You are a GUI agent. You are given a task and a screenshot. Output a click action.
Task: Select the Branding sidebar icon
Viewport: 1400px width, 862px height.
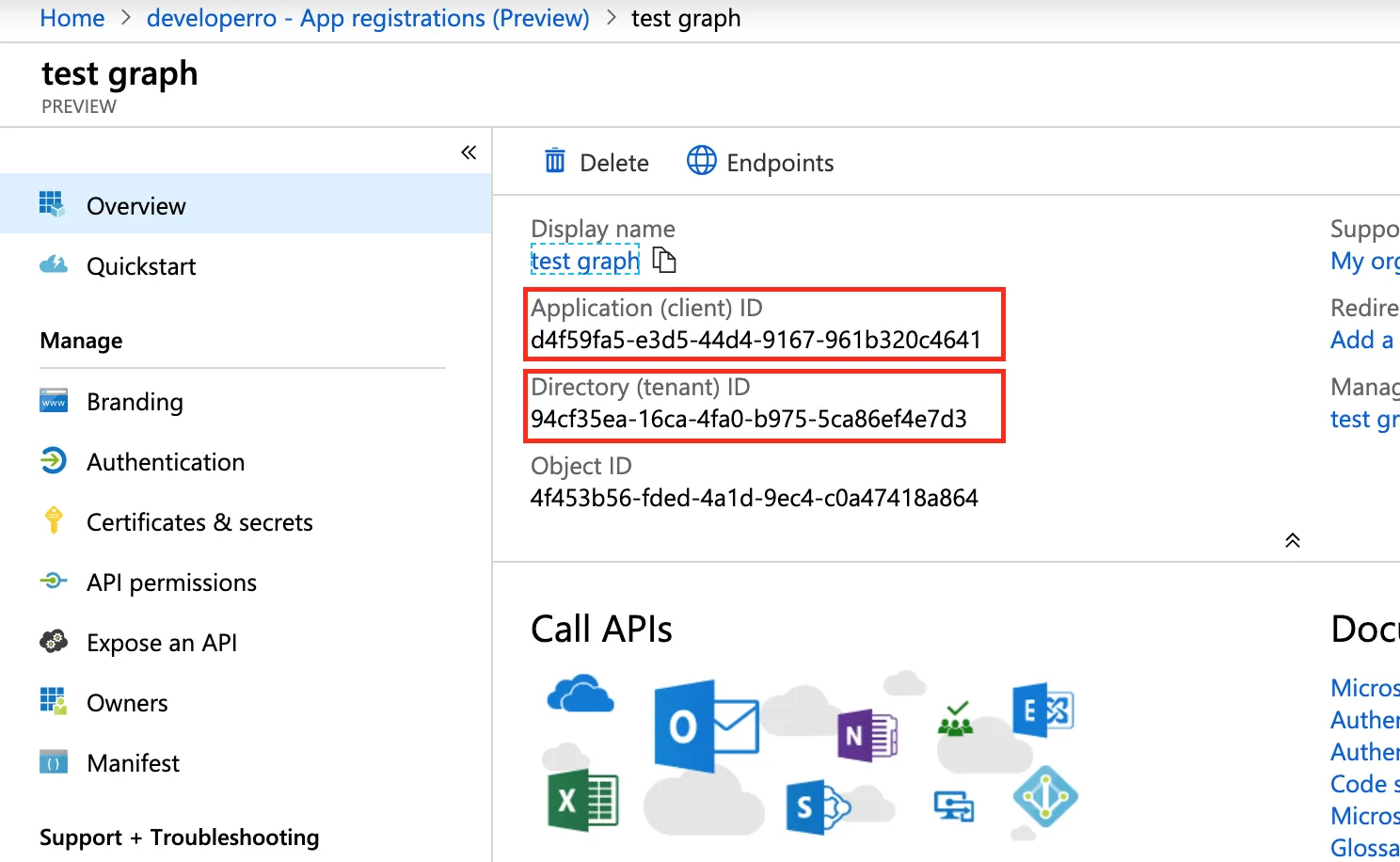tap(54, 401)
